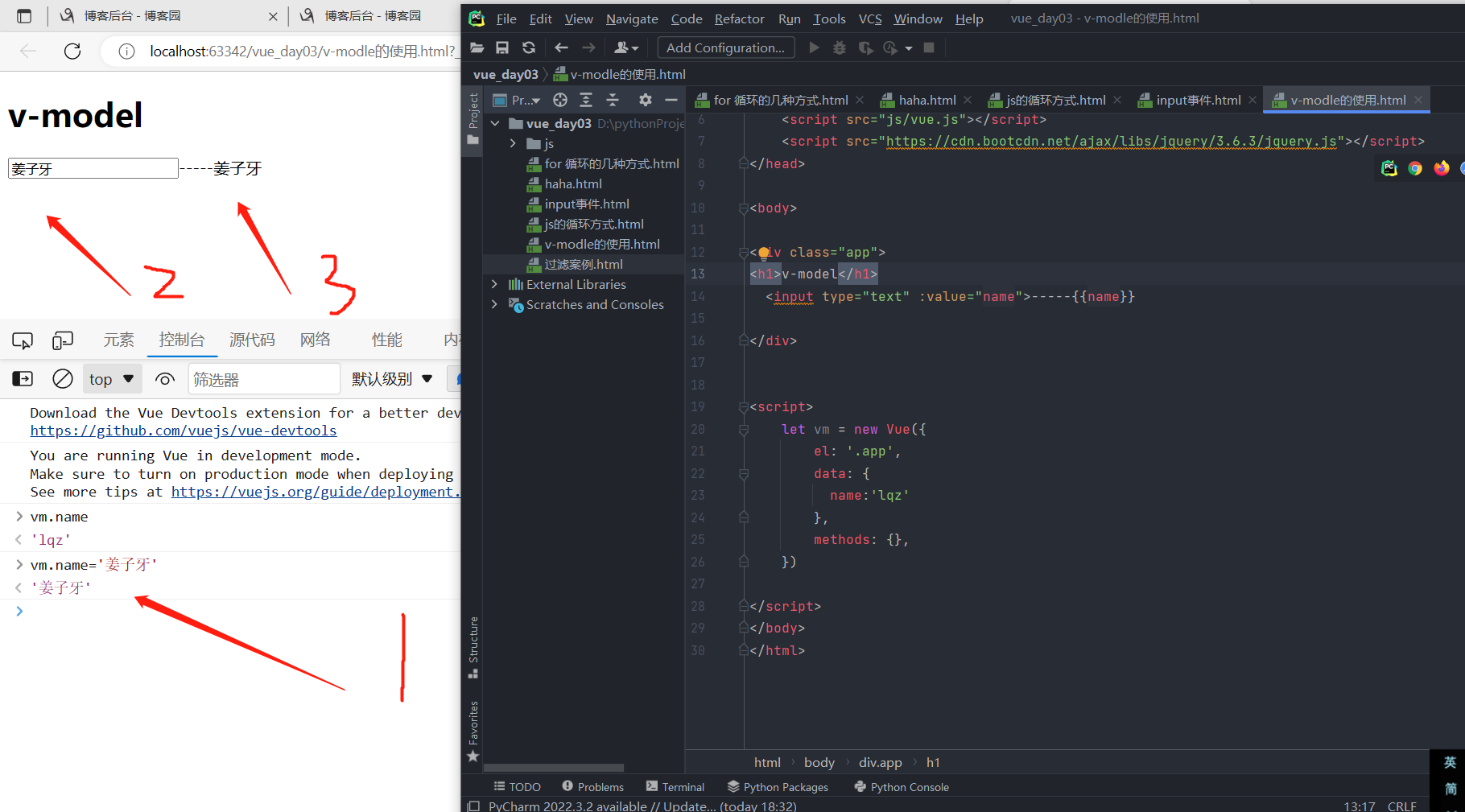The image size is (1465, 812).
Task: Open page in Chrome from editor icon
Action: click(x=1415, y=168)
